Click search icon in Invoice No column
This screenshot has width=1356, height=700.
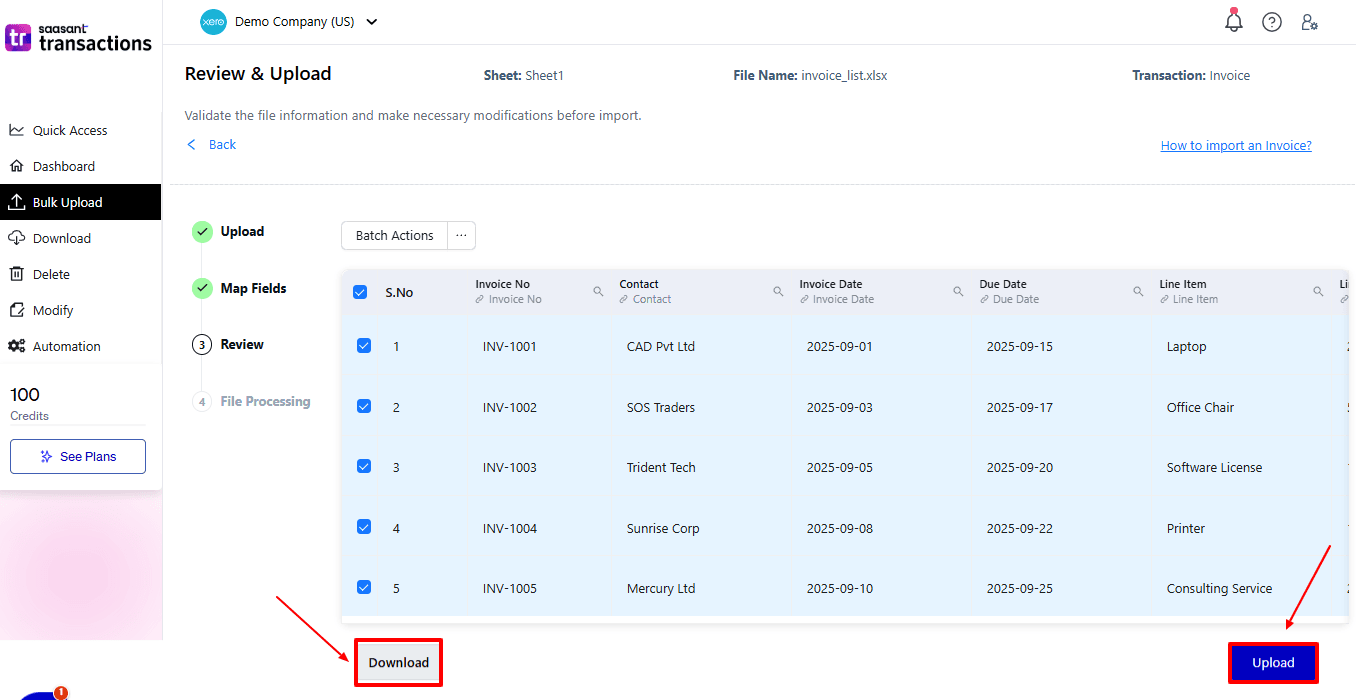[598, 292]
